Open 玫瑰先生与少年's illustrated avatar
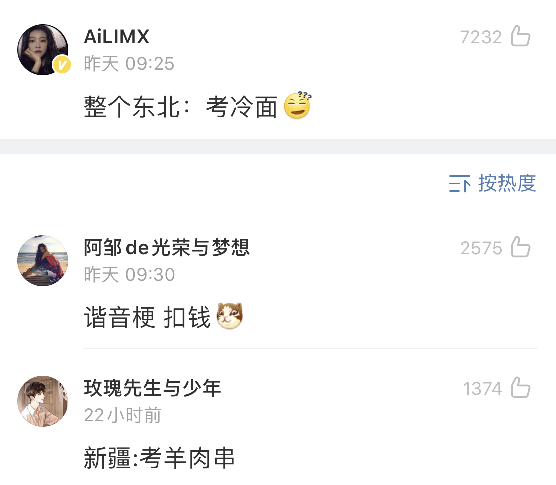This screenshot has height=485, width=556. 43,401
